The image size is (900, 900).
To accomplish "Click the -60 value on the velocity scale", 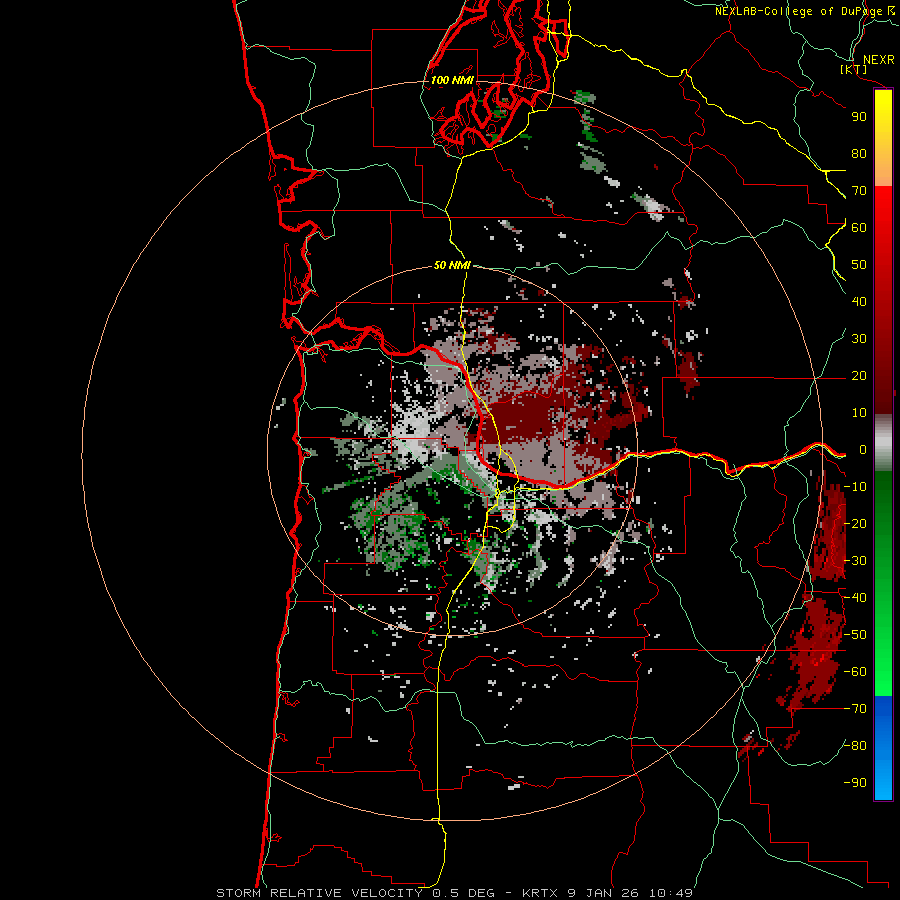I will 855,672.
